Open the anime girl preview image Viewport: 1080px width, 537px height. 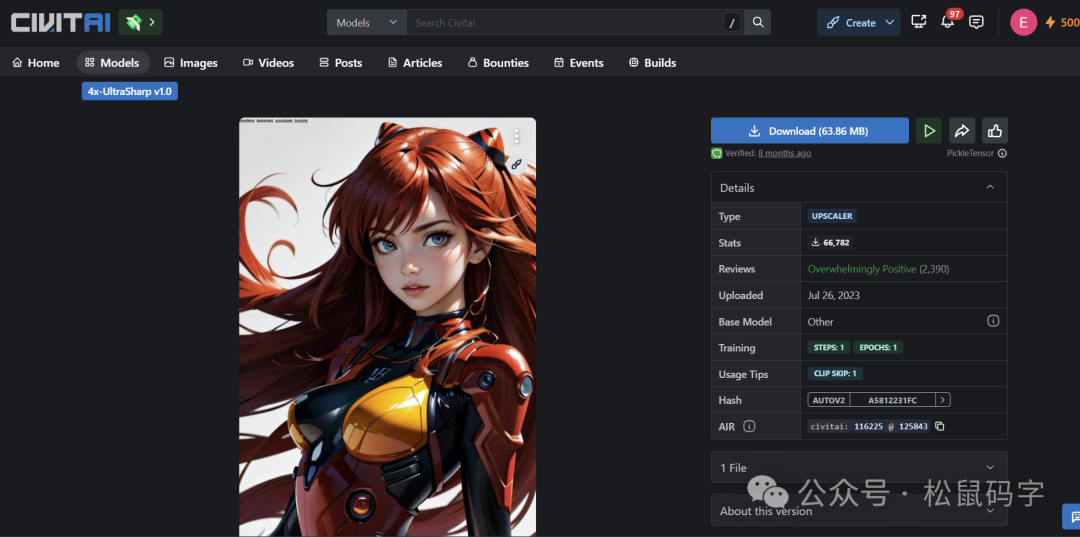click(387, 327)
